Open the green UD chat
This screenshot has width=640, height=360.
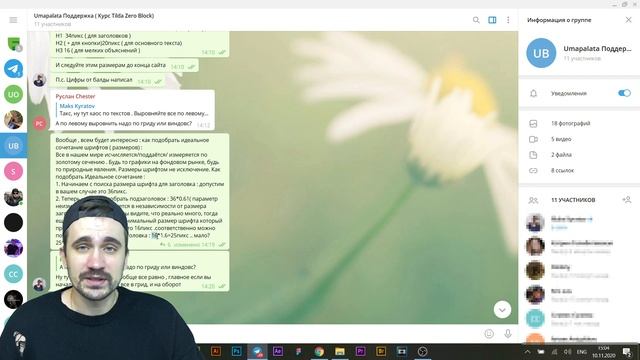pyautogui.click(x=13, y=94)
